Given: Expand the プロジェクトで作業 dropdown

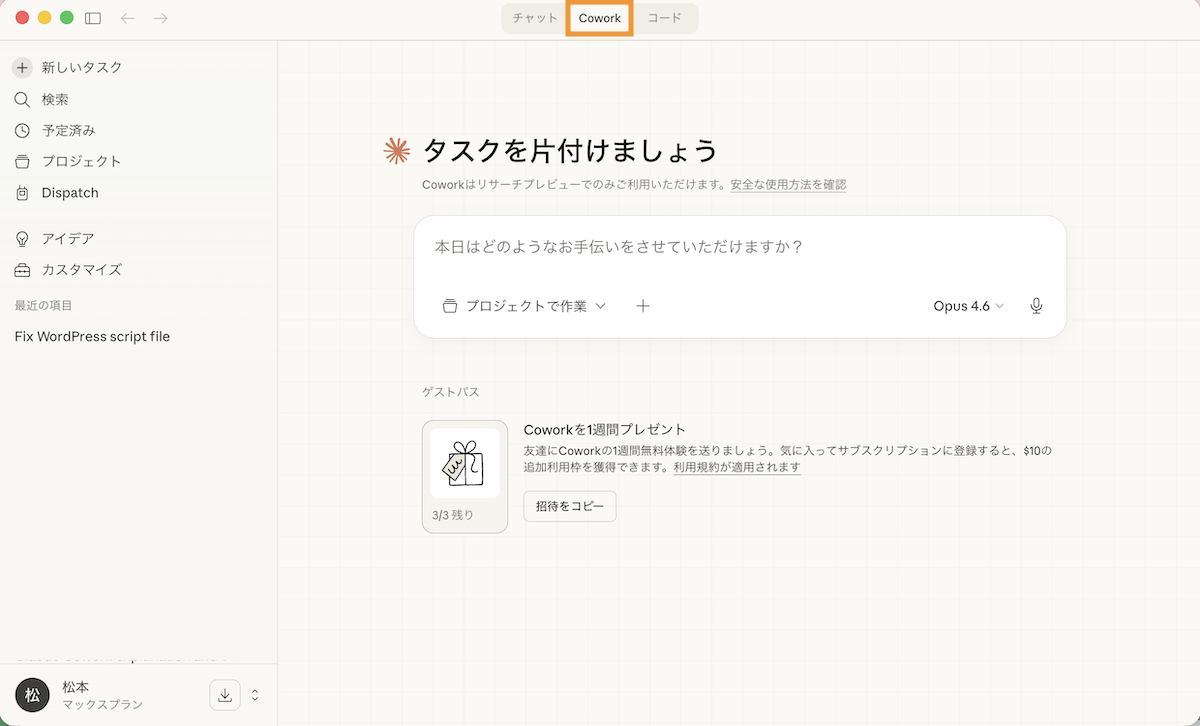Looking at the screenshot, I should 525,306.
